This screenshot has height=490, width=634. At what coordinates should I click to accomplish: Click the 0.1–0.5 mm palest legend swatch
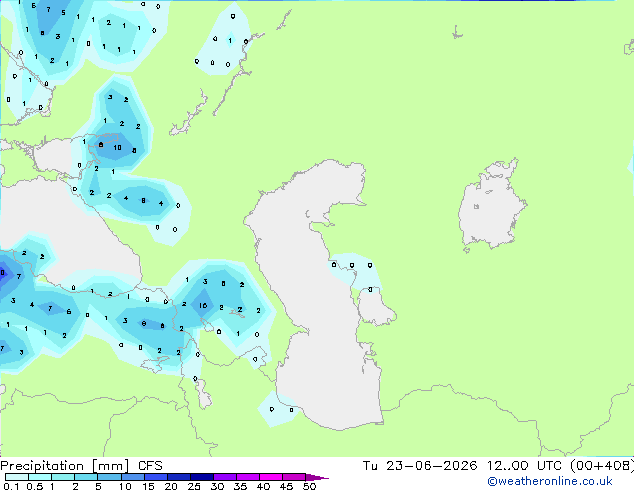point(17,477)
